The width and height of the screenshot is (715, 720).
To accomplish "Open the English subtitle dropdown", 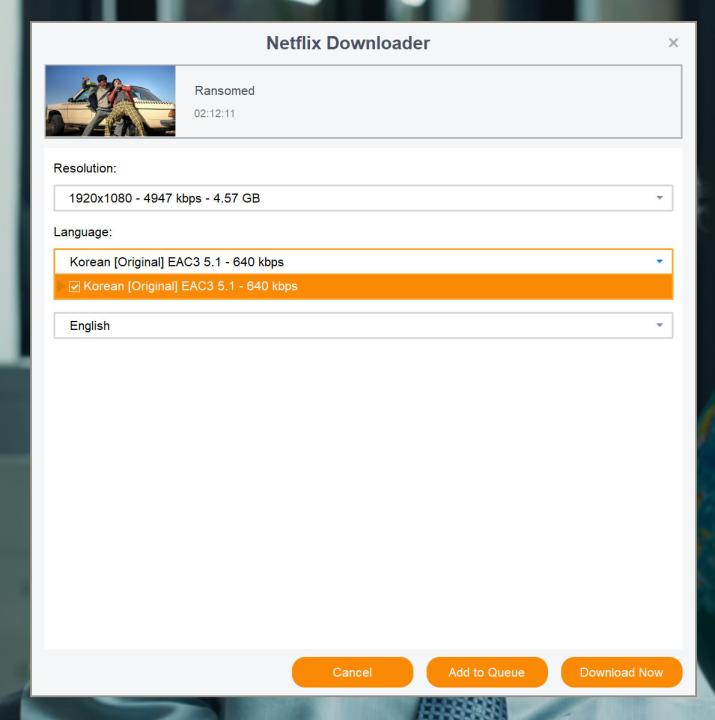I will pos(363,326).
